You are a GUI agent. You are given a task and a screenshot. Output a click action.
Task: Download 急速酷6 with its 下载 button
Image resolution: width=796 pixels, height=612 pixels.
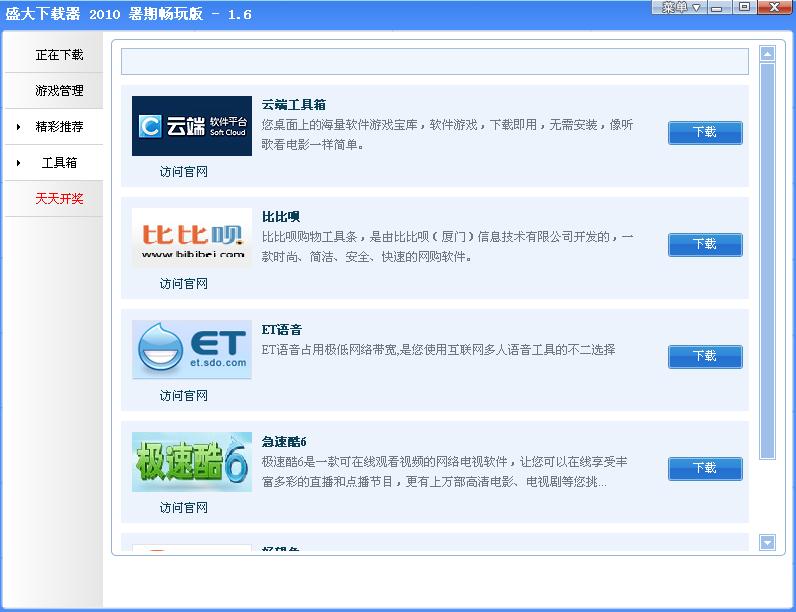(705, 468)
